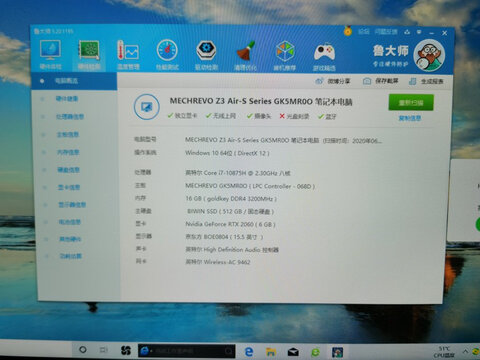480x360 pixels.
Task: Open the Mail app from taskbar
Action: 293,352
